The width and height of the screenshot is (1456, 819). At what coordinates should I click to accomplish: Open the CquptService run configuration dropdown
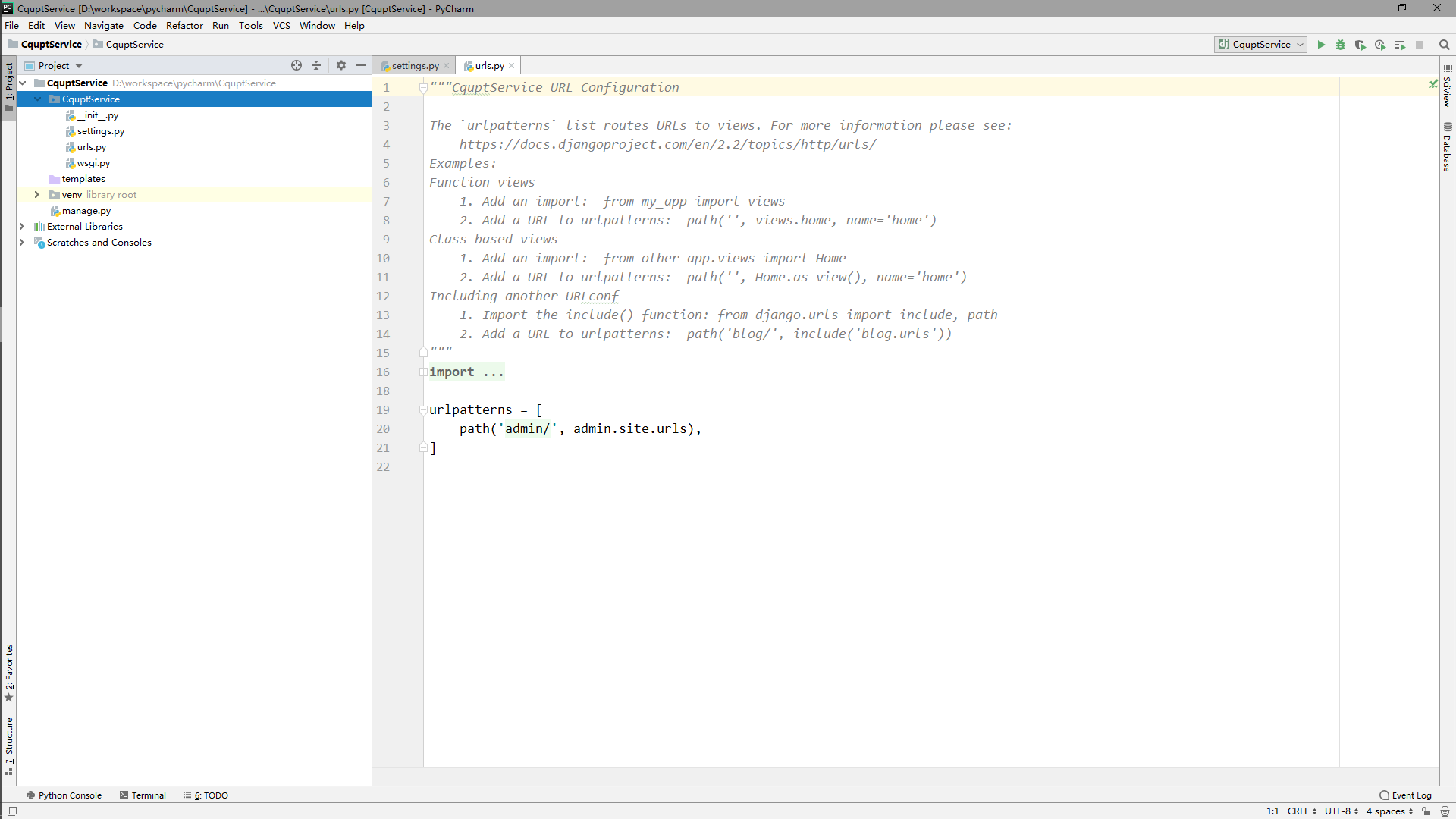pyautogui.click(x=1260, y=45)
